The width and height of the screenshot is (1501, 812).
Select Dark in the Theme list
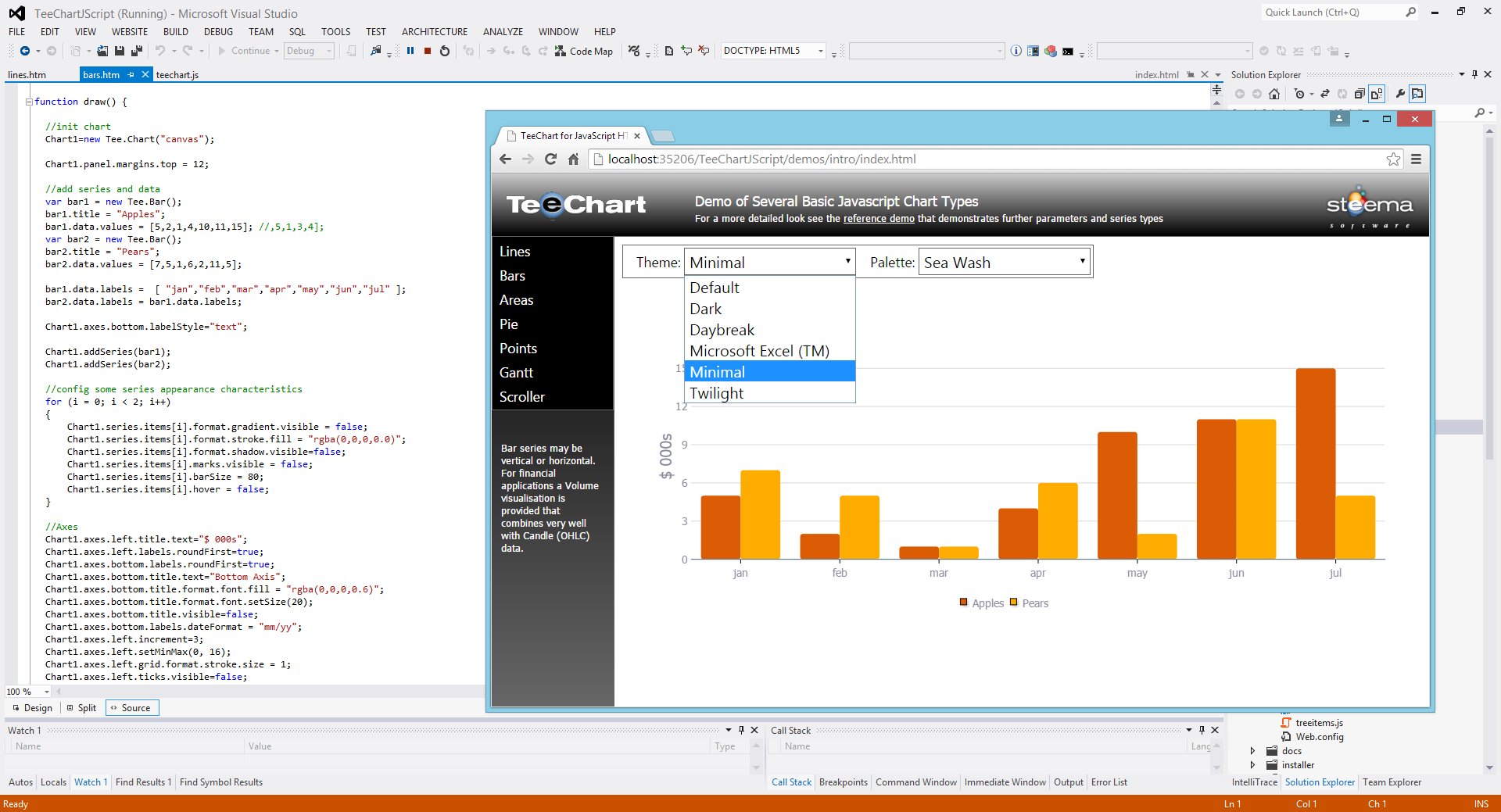769,309
